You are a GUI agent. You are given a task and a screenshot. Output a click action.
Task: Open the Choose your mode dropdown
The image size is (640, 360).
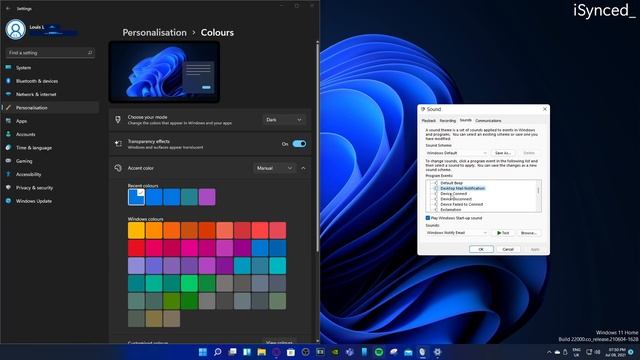click(x=284, y=120)
